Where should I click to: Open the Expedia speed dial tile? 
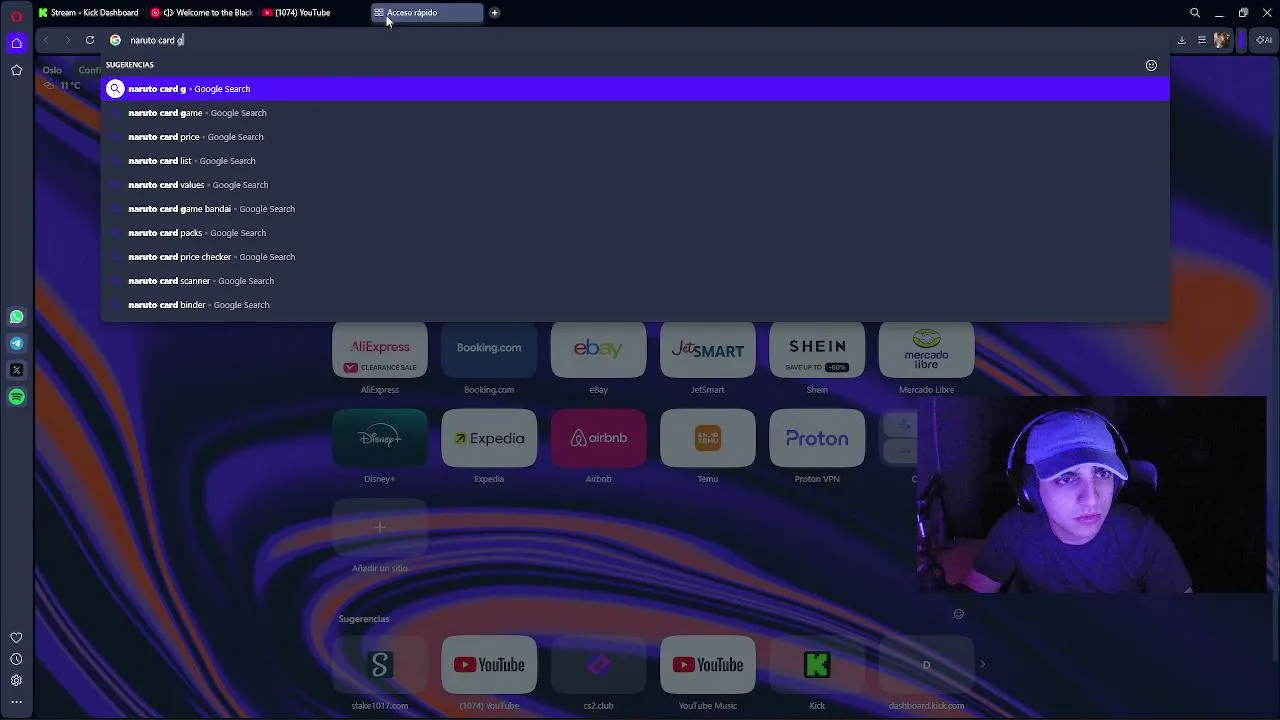489,438
